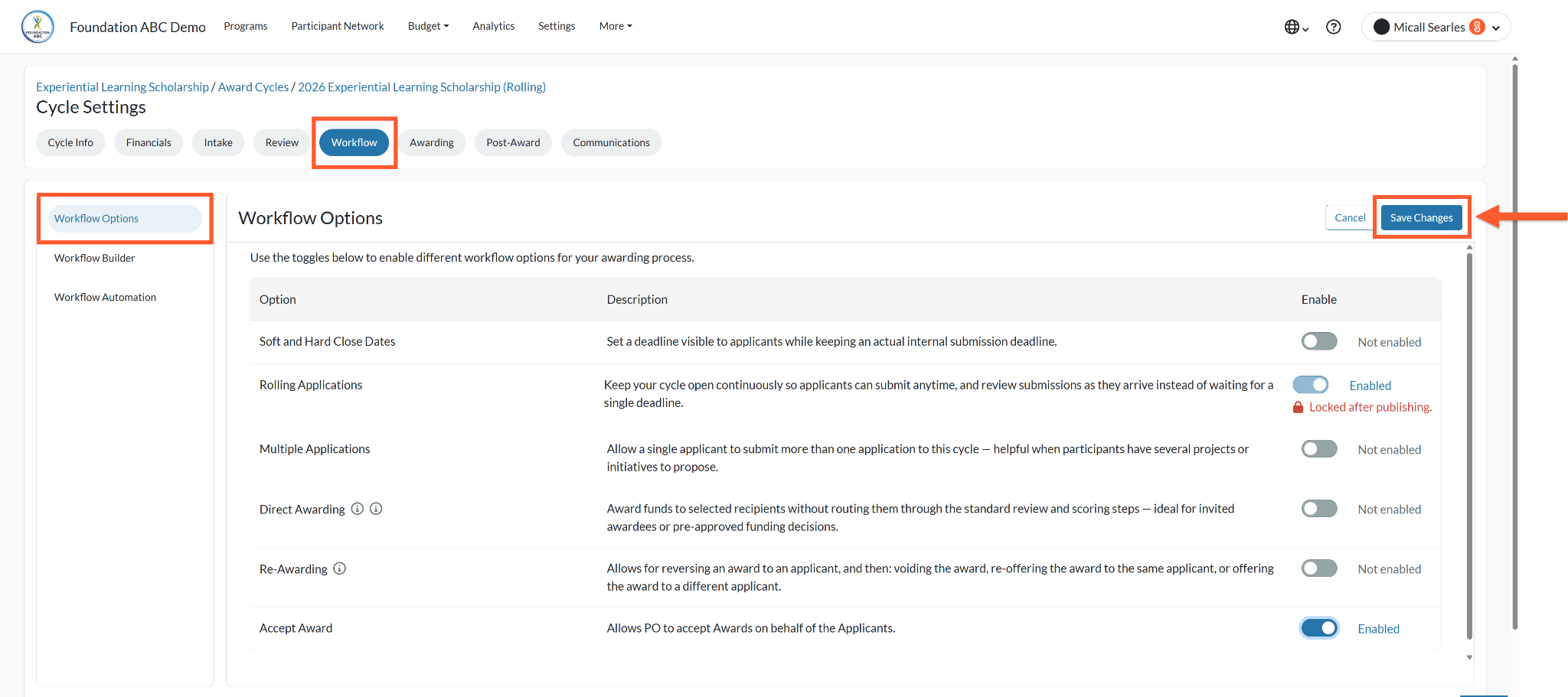
Task: Open Workflow Builder in sidebar
Action: tap(94, 258)
